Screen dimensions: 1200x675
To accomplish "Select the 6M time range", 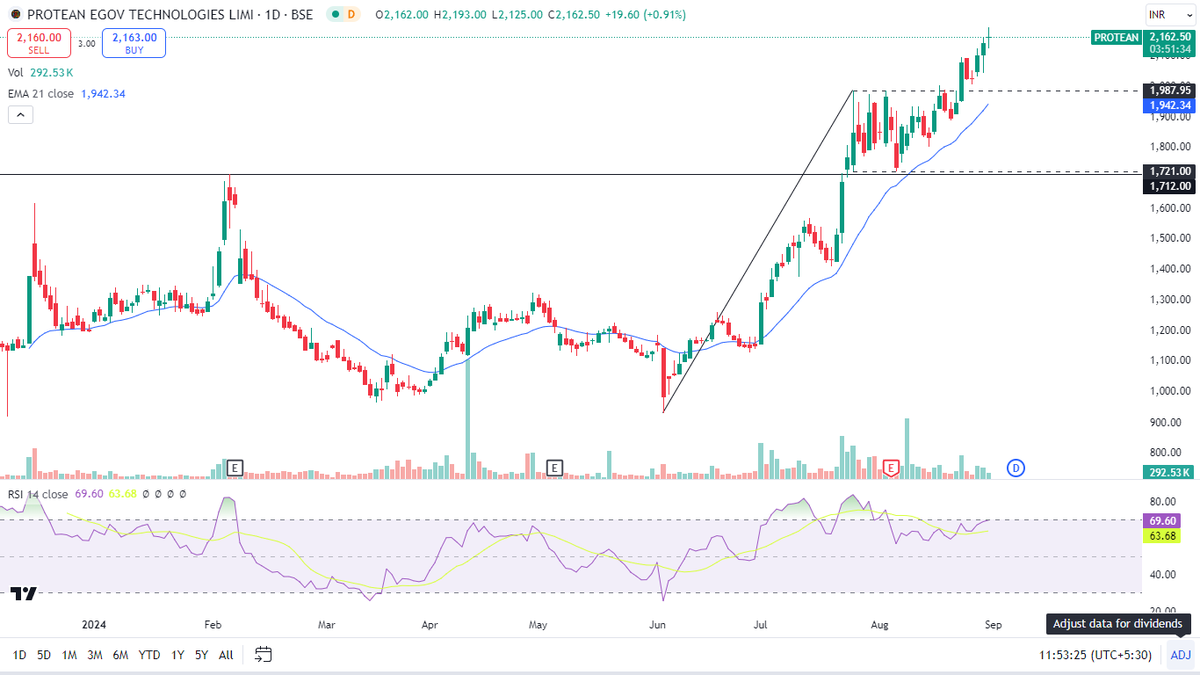I will click(x=120, y=655).
